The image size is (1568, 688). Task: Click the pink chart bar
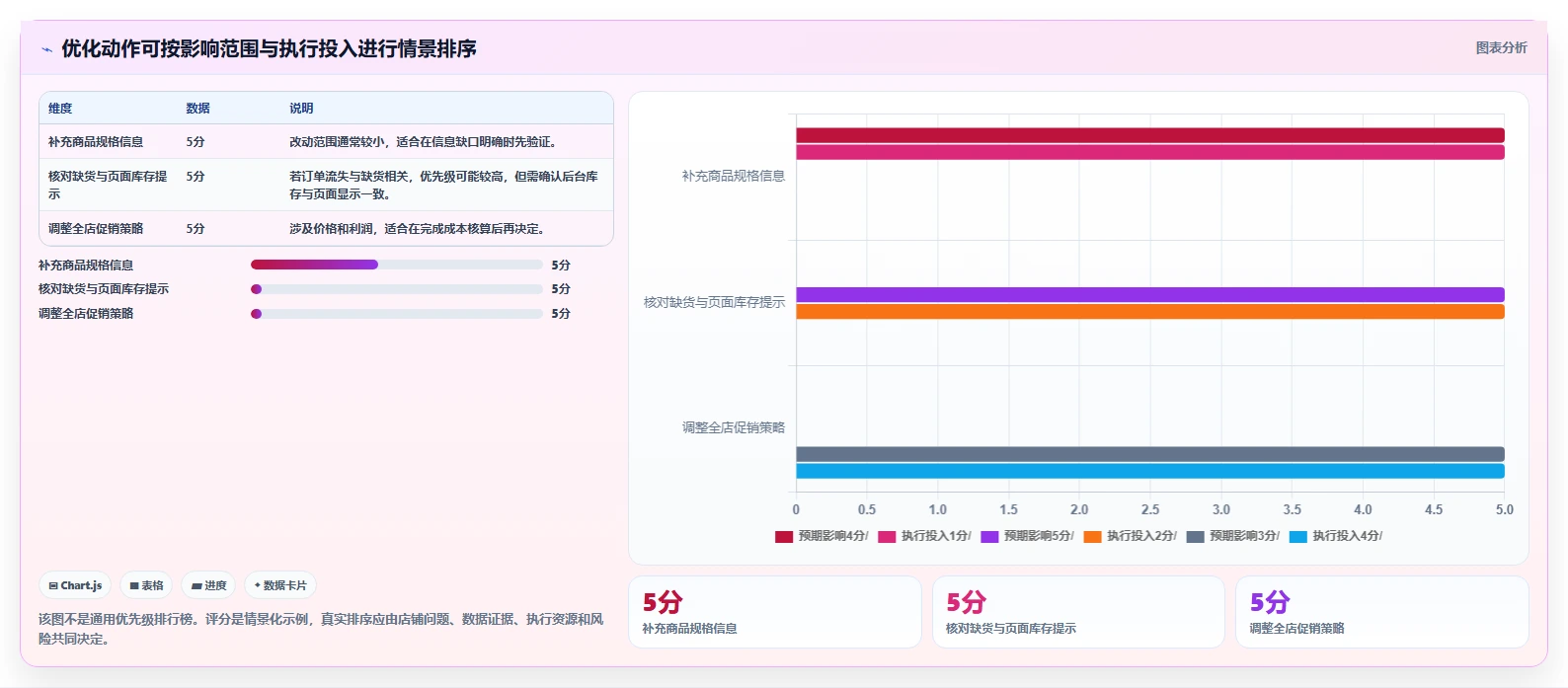(x=1150, y=152)
